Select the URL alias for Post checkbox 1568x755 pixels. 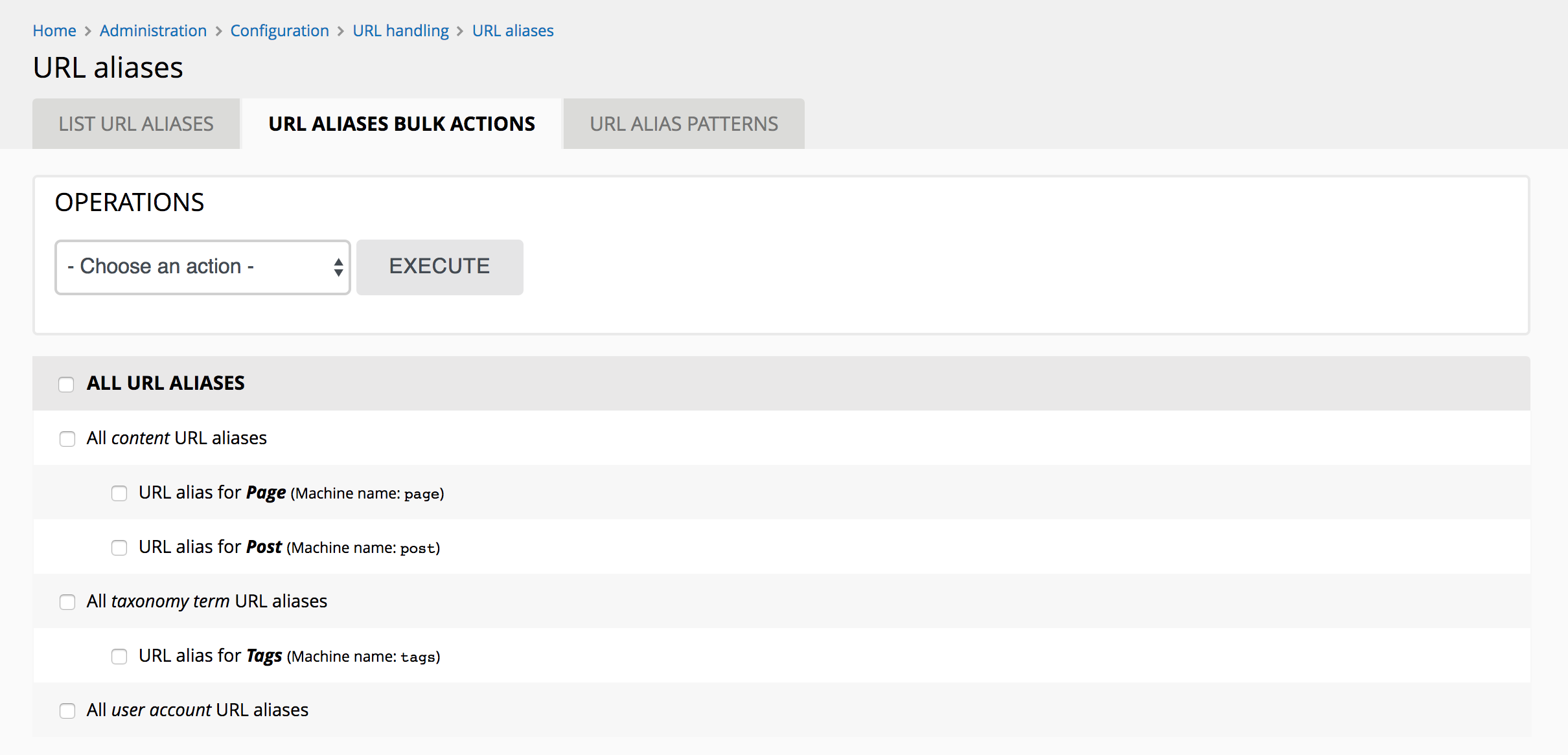(x=119, y=548)
